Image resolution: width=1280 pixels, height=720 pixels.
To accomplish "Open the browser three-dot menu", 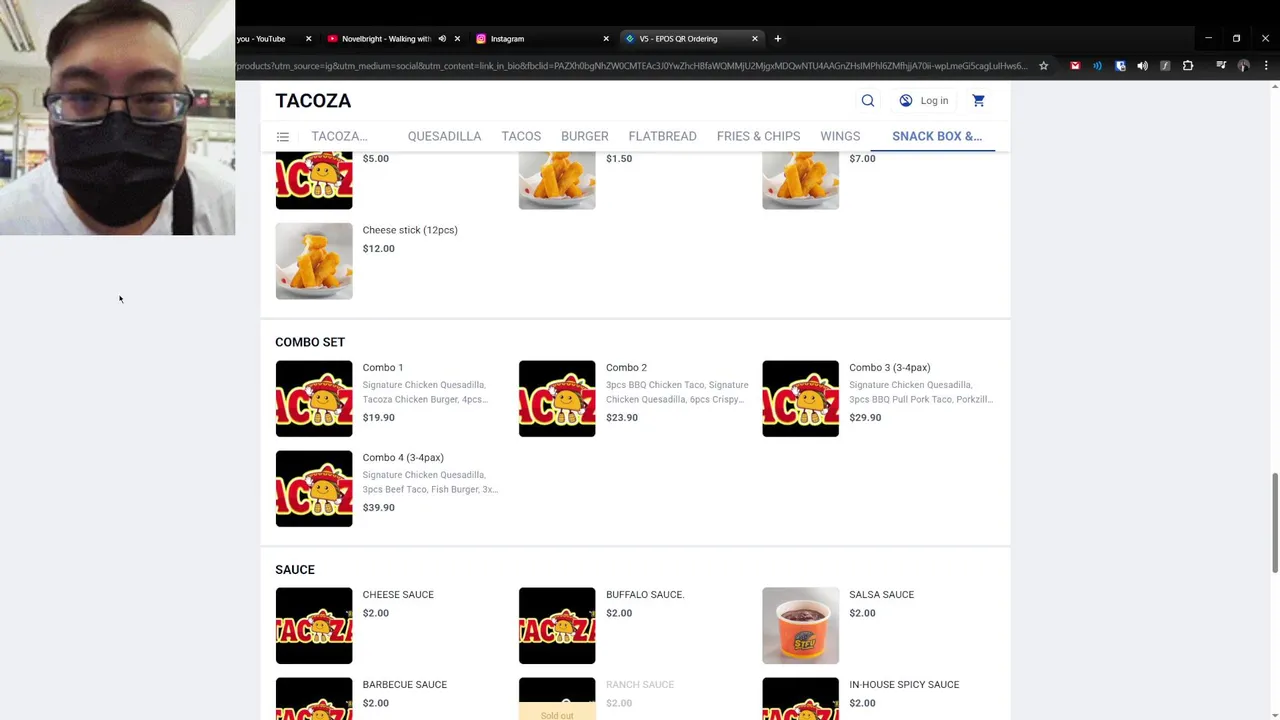I will click(1266, 66).
